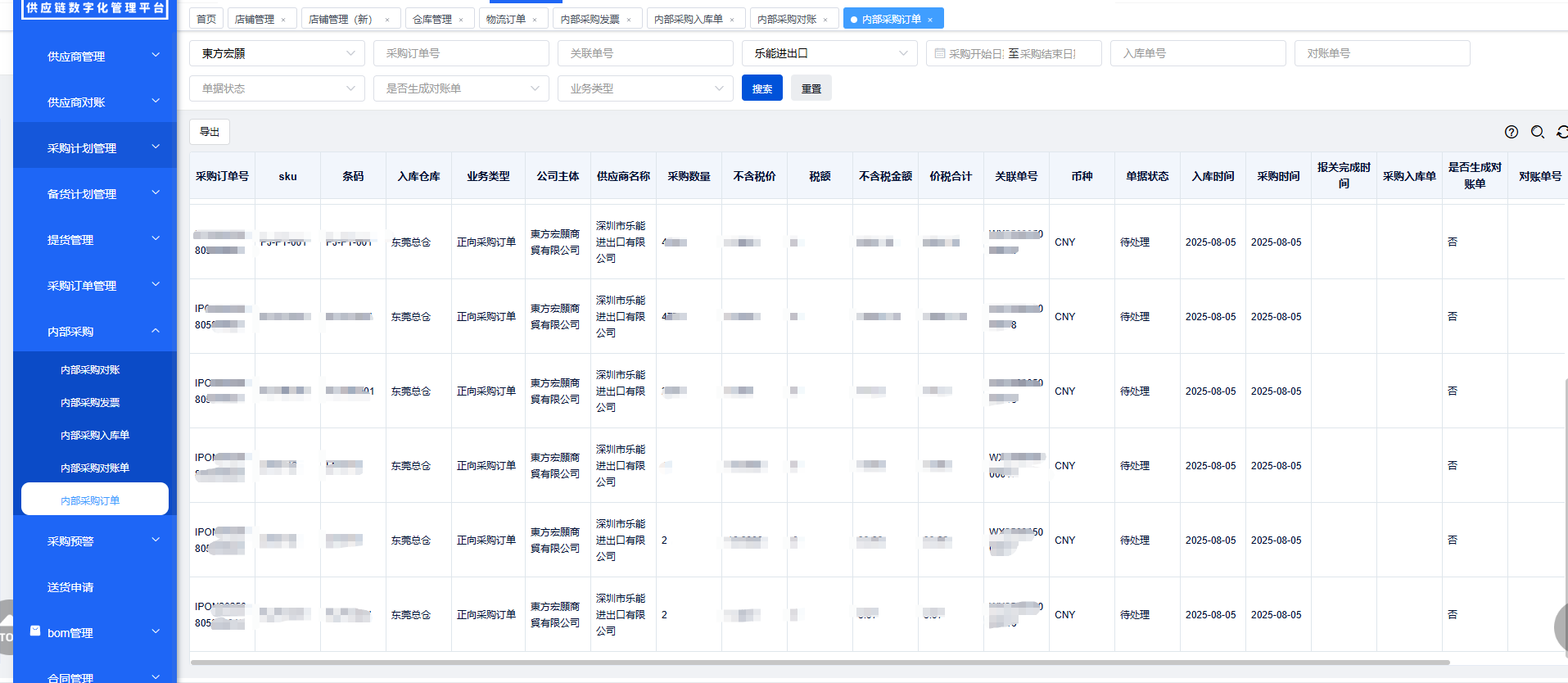Close the 仓库管理 tab
1568x683 pixels.
(461, 20)
